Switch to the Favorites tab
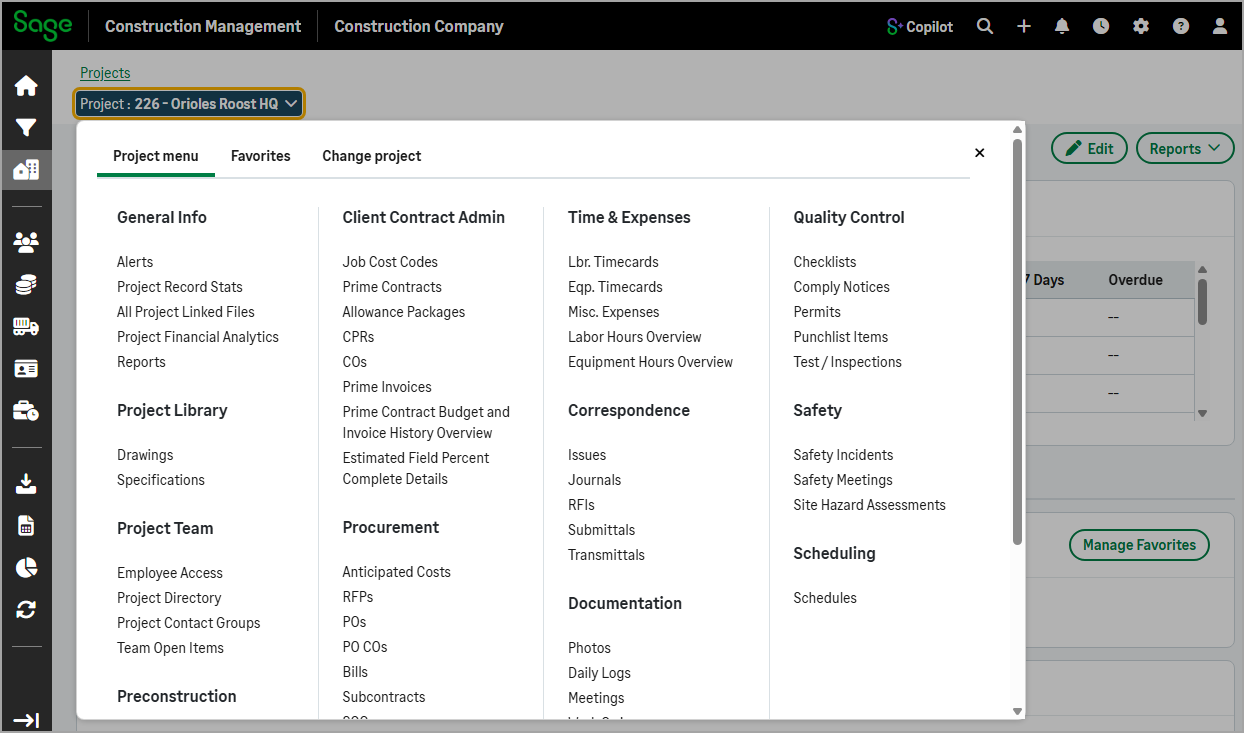Viewport: 1244px width, 733px height. (x=261, y=156)
